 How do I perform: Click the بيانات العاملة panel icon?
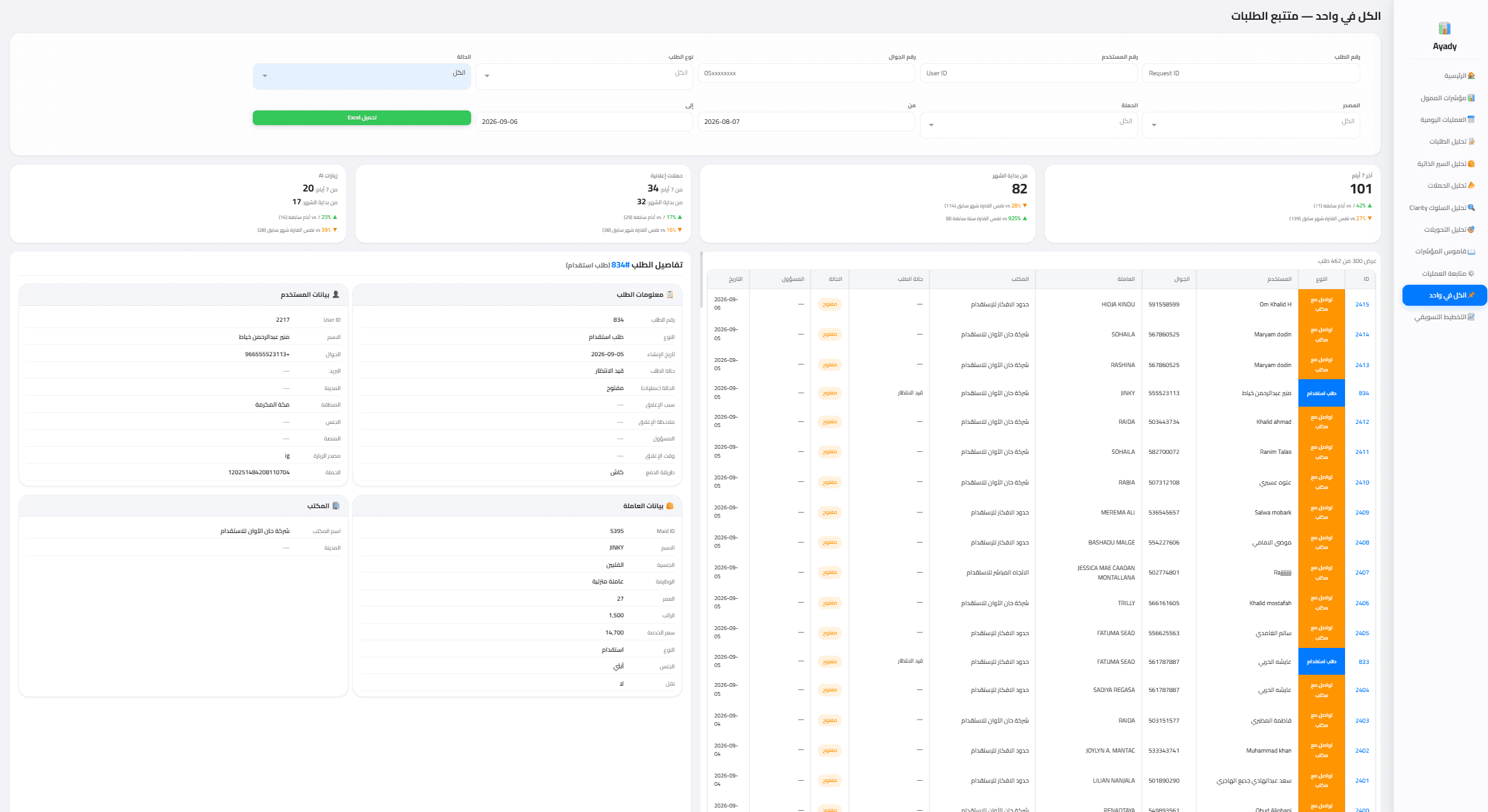(x=670, y=506)
